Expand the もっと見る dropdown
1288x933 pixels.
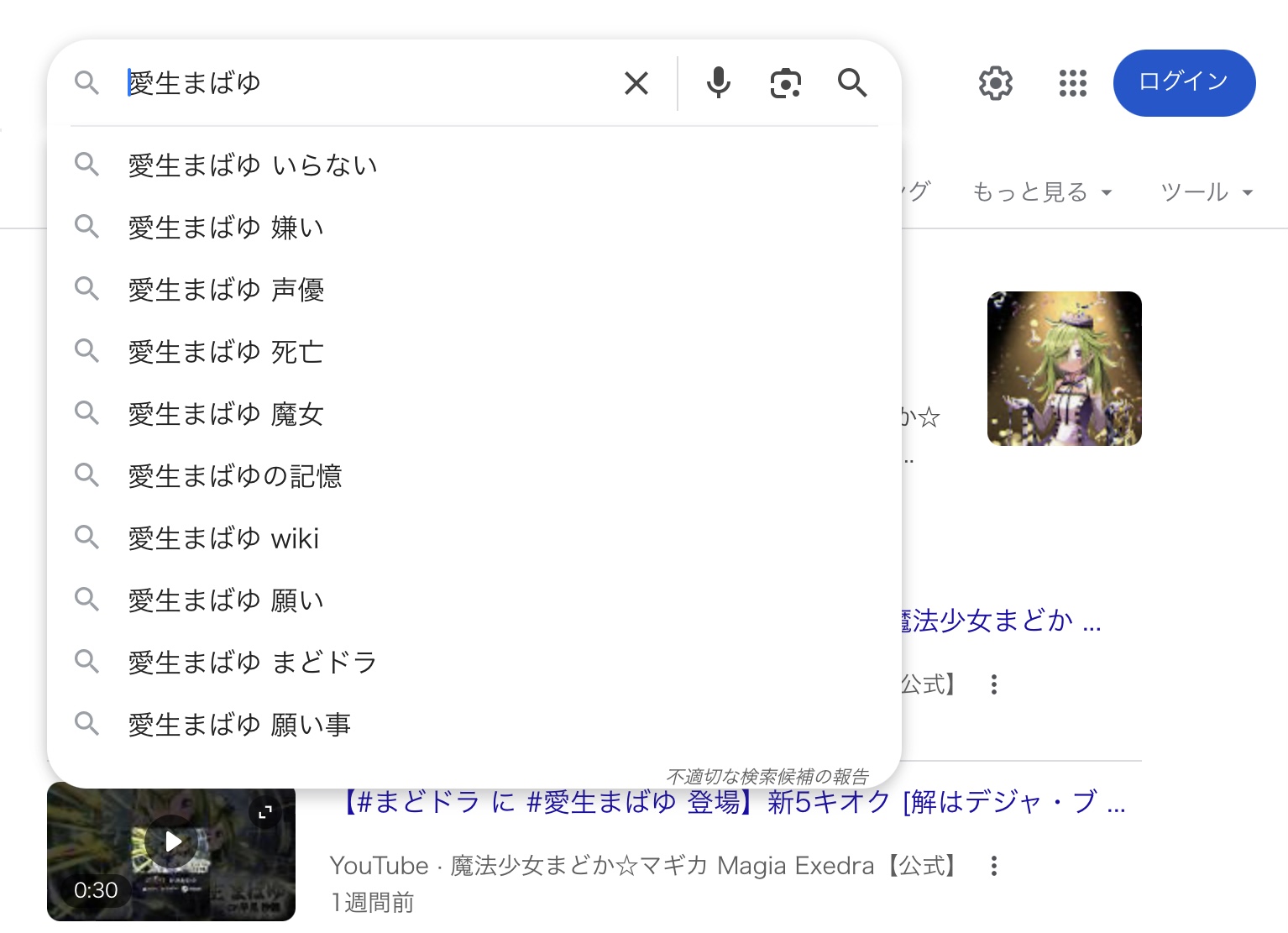[1041, 192]
